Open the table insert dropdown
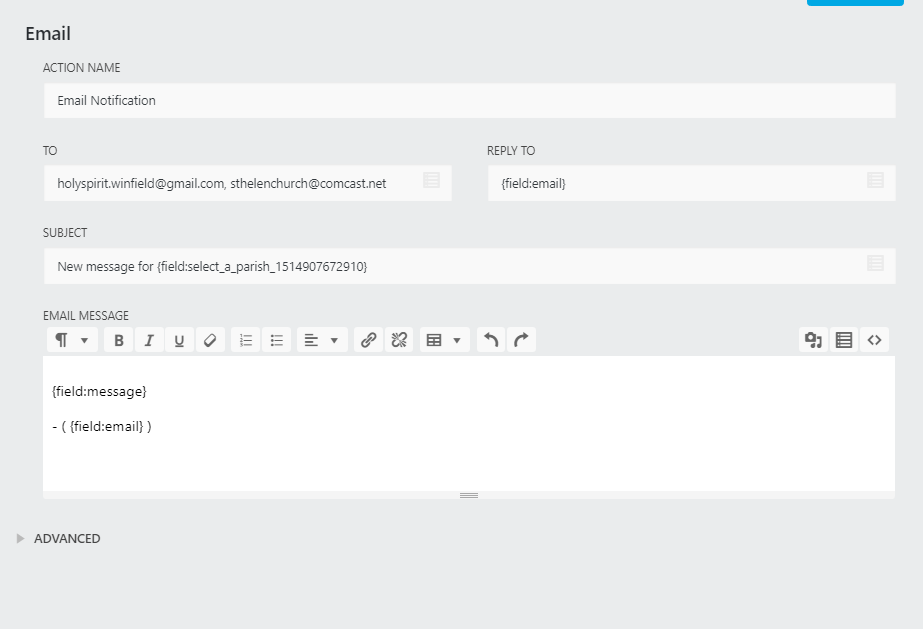 point(444,340)
